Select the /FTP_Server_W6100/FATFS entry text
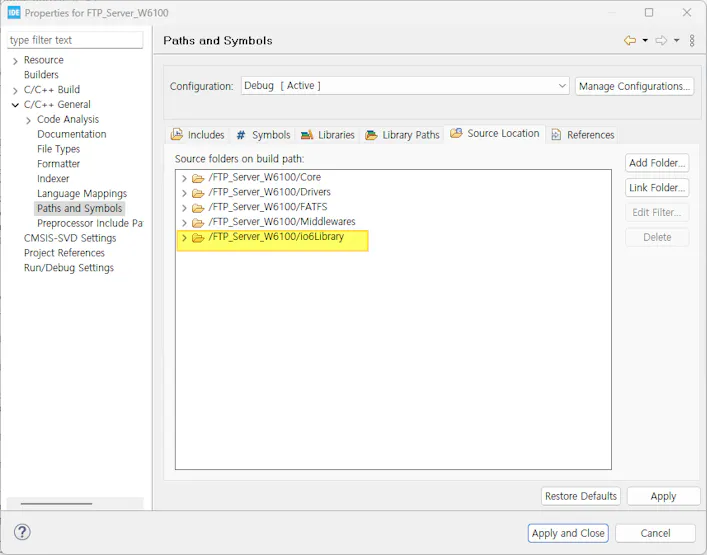The width and height of the screenshot is (707, 555). pos(268,207)
